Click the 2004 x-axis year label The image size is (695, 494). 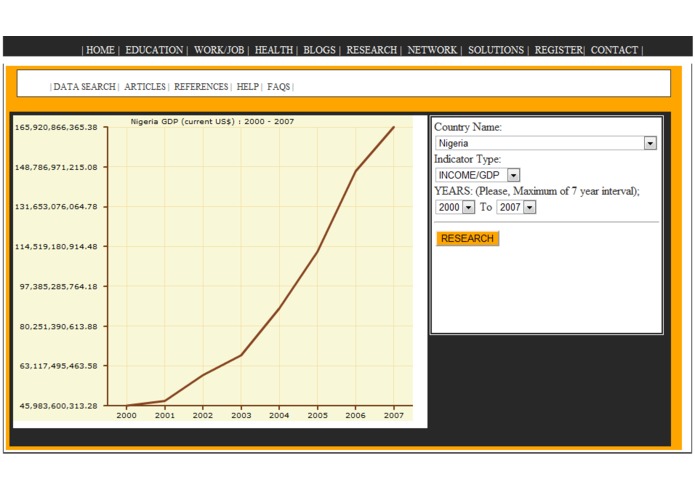279,416
